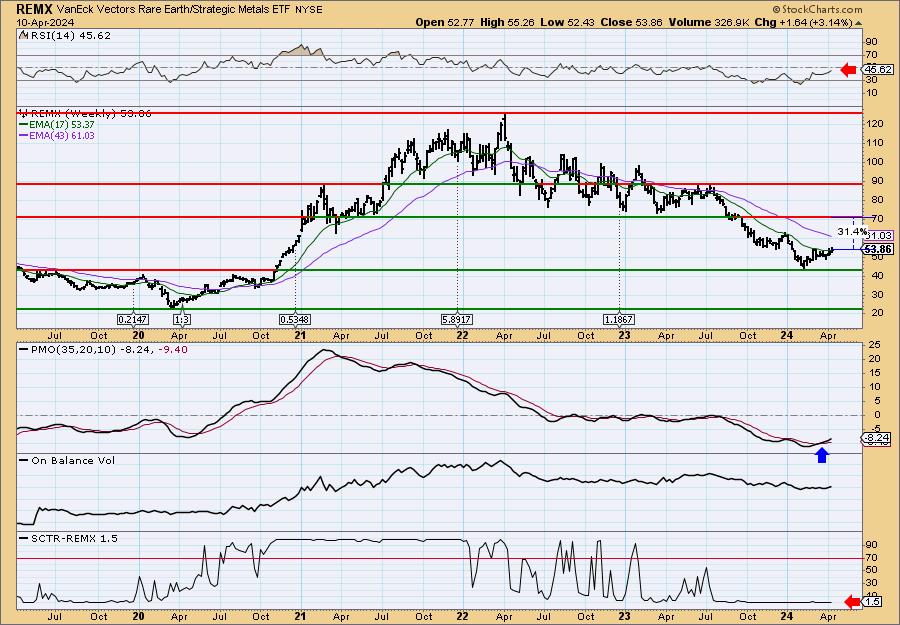Click the SCTR-REMX 1.5 panel legend
The width and height of the screenshot is (900, 625).
[69, 538]
